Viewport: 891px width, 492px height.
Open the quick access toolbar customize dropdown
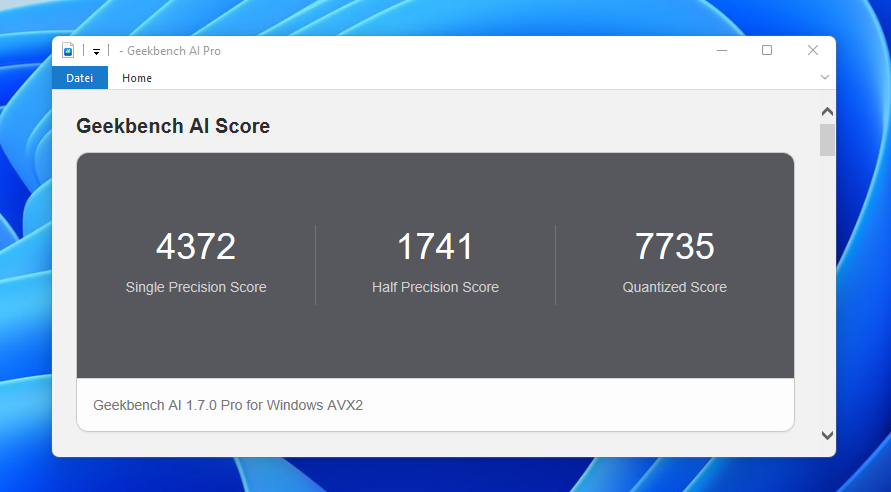click(97, 51)
